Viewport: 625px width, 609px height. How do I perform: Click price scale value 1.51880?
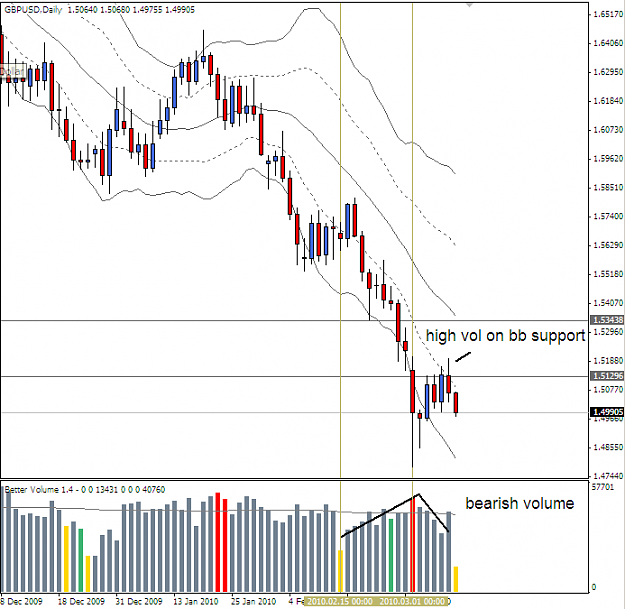point(608,360)
